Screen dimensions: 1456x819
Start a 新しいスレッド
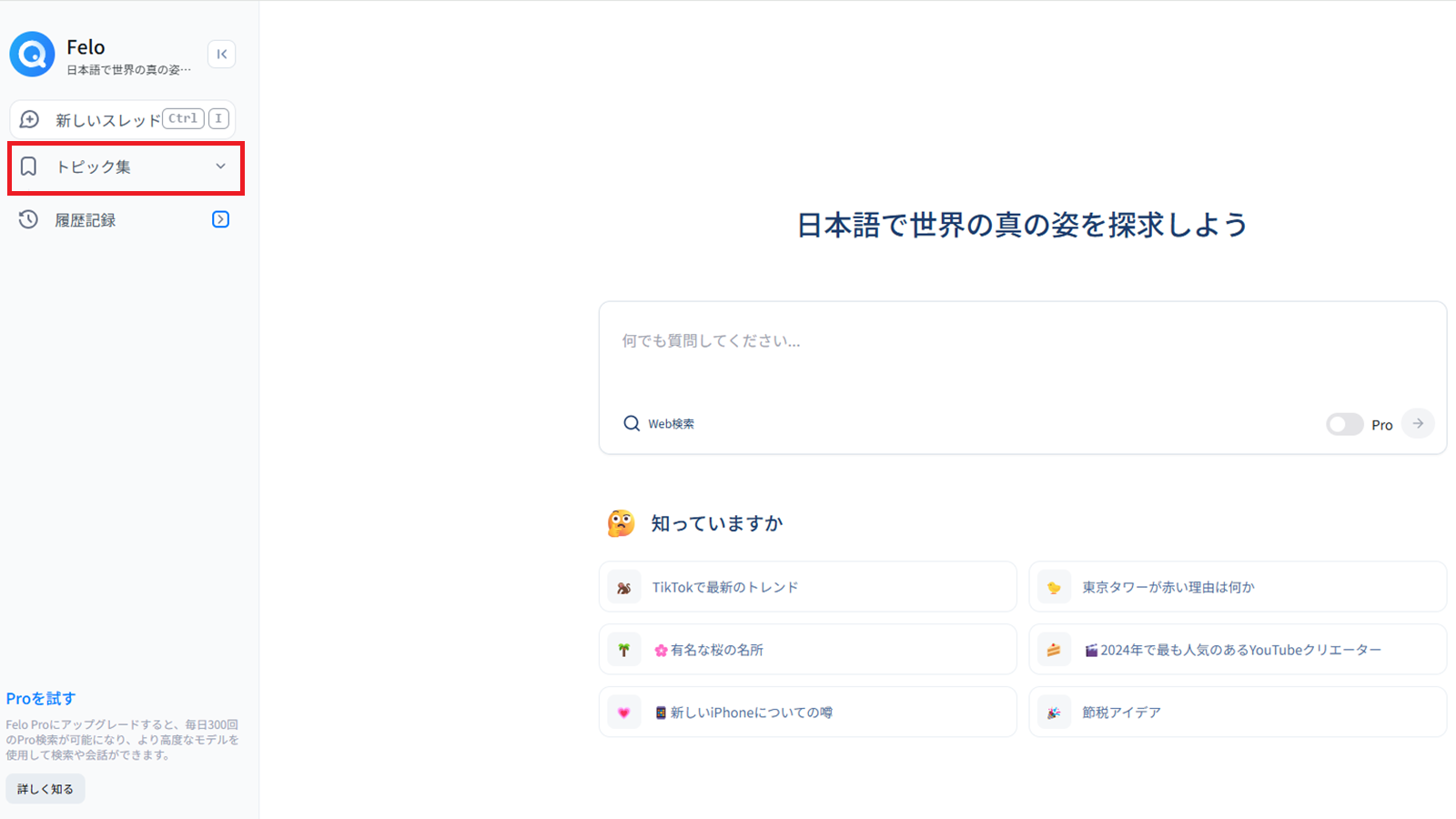[107, 120]
